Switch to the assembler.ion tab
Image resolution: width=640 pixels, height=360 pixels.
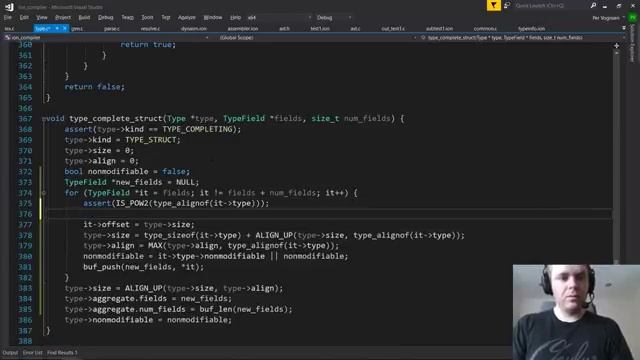pyautogui.click(x=242, y=29)
